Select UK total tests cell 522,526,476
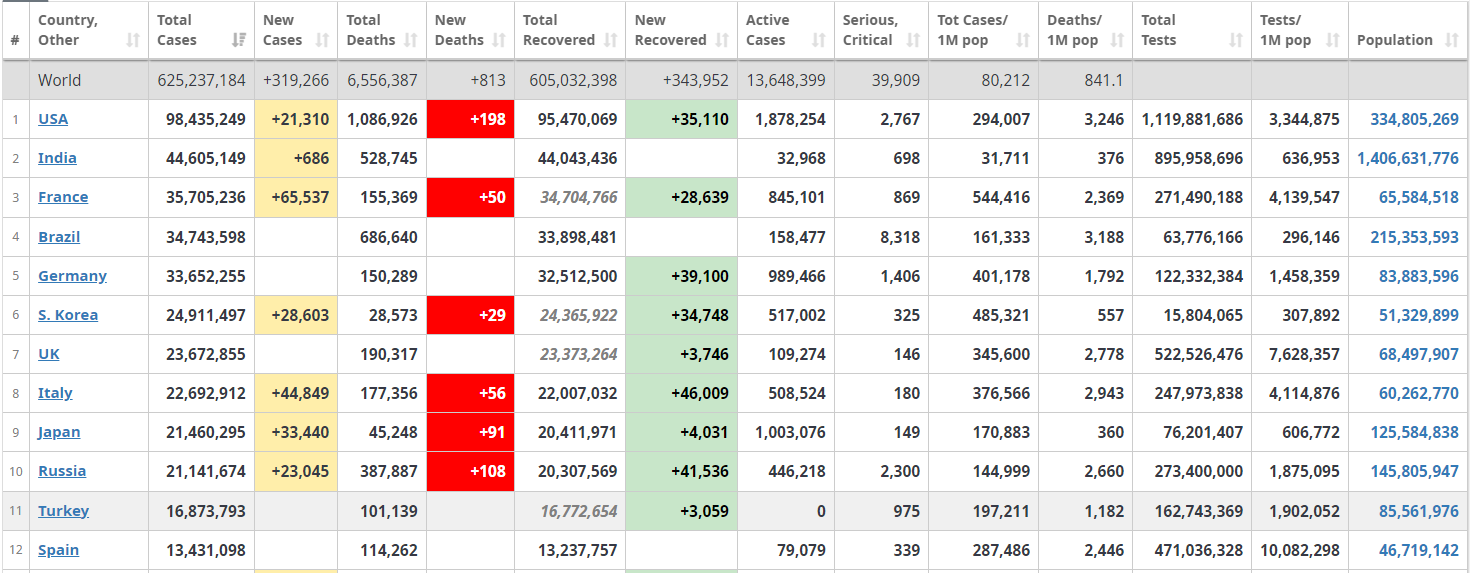The image size is (1470, 573). point(1193,354)
